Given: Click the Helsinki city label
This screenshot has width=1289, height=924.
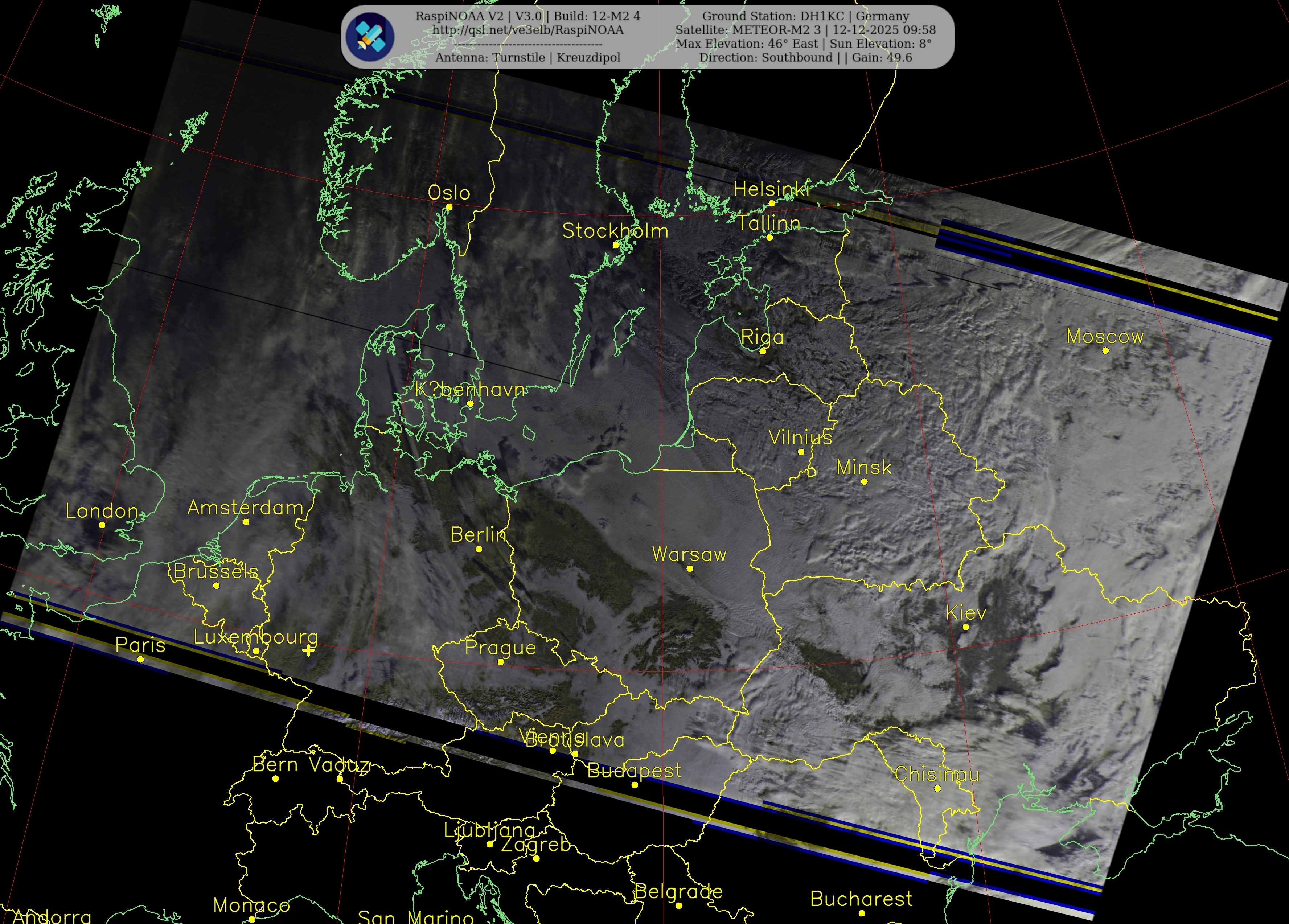Looking at the screenshot, I should tap(771, 189).
